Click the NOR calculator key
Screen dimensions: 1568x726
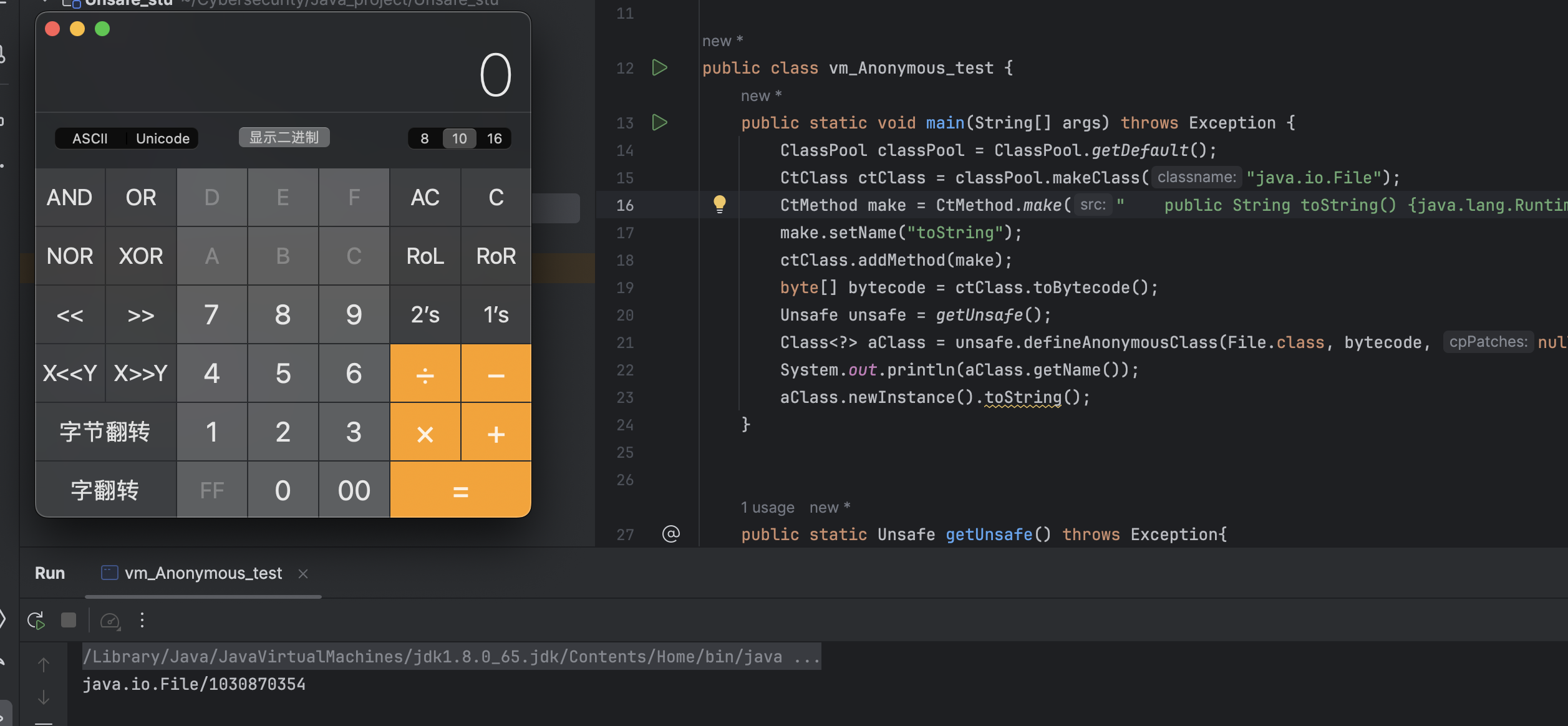click(70, 256)
